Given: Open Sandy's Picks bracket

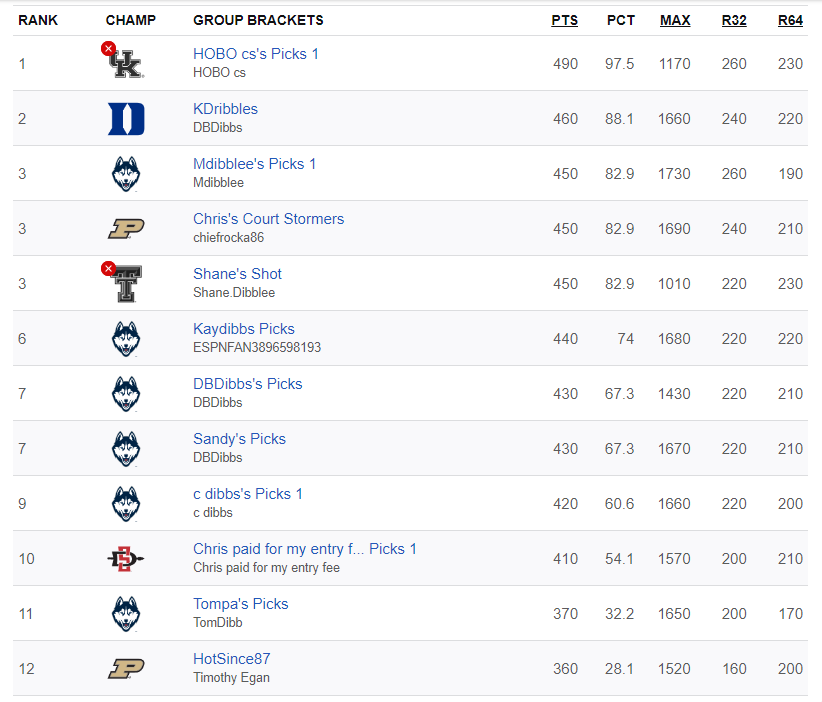Looking at the screenshot, I should point(240,439).
